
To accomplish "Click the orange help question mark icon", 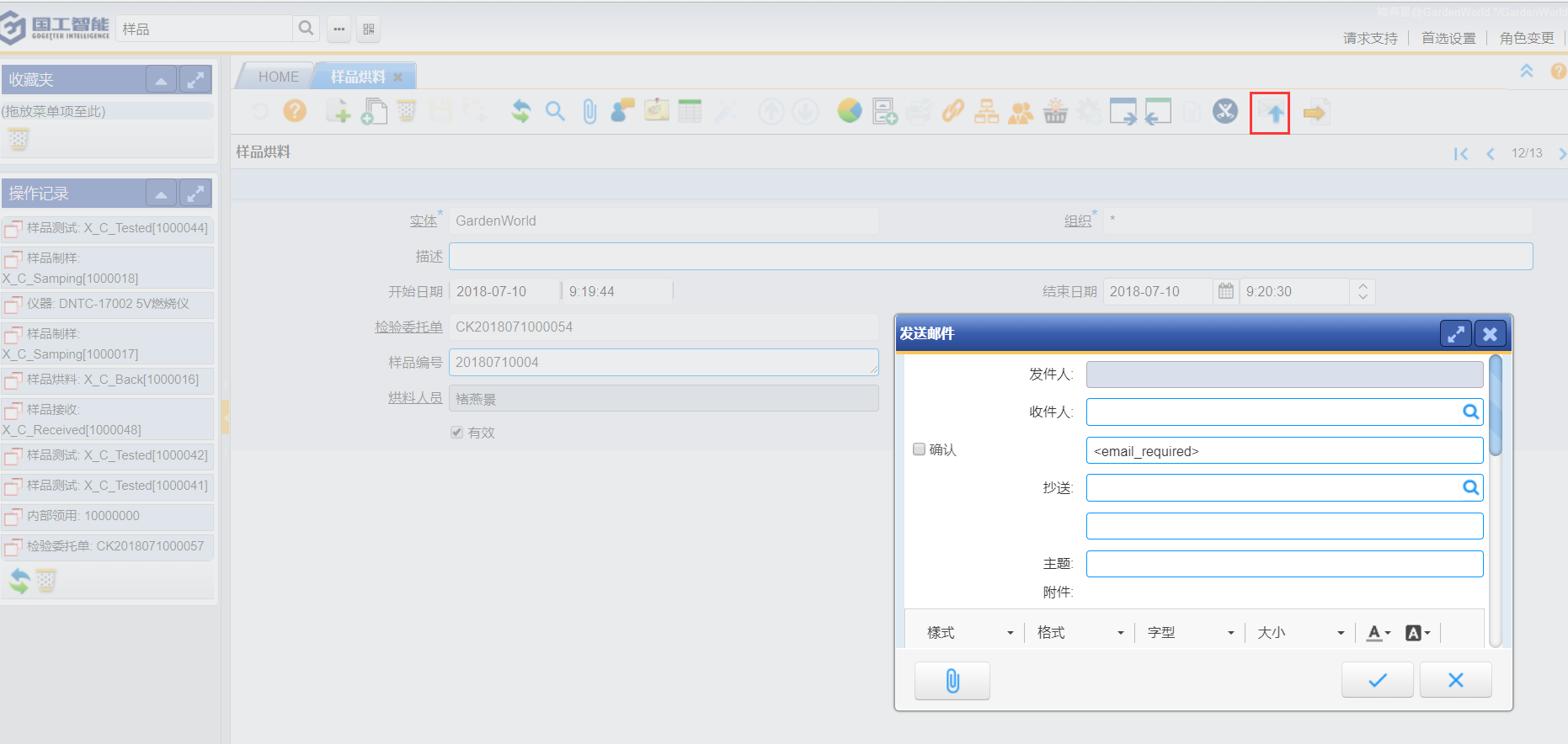I will pos(295,111).
